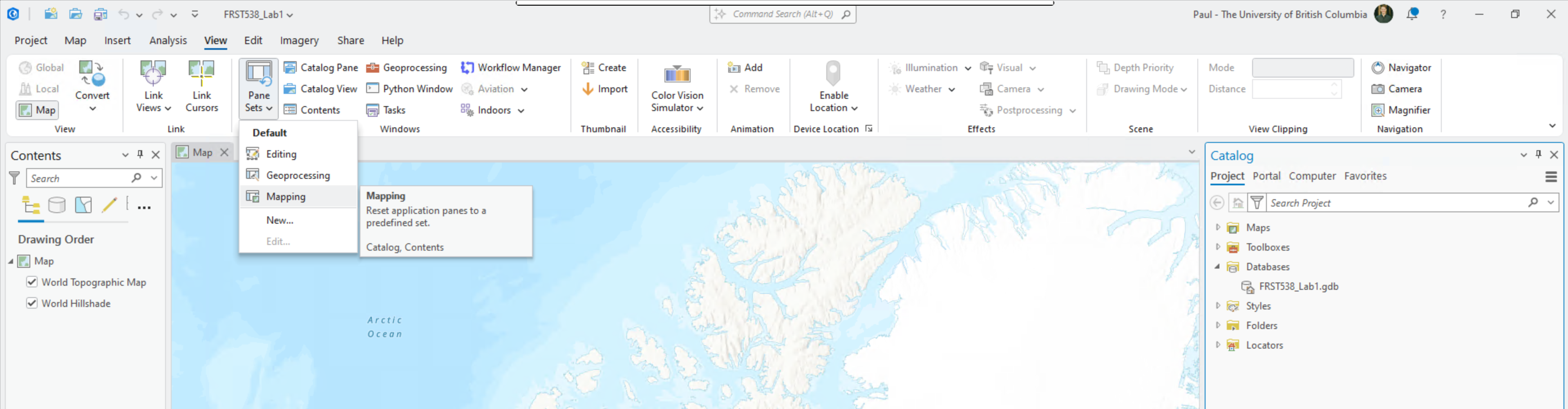
Task: Open the Color Vision Simulator
Action: (676, 87)
